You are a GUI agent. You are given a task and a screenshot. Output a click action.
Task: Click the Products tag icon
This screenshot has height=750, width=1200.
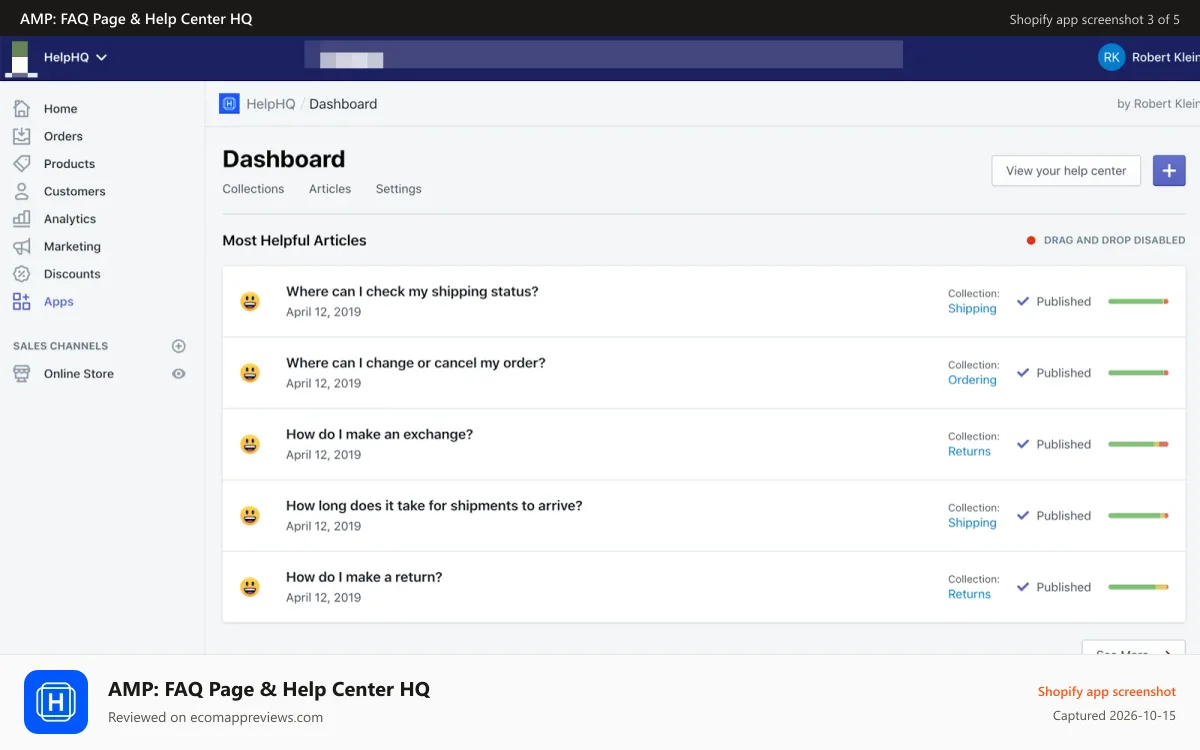[21, 163]
